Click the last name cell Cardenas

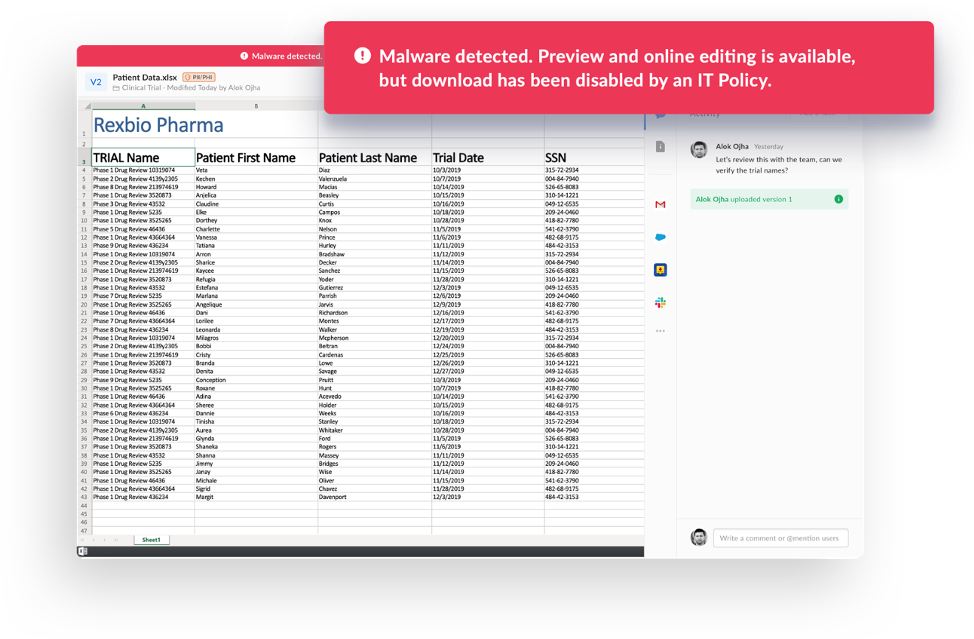375,355
